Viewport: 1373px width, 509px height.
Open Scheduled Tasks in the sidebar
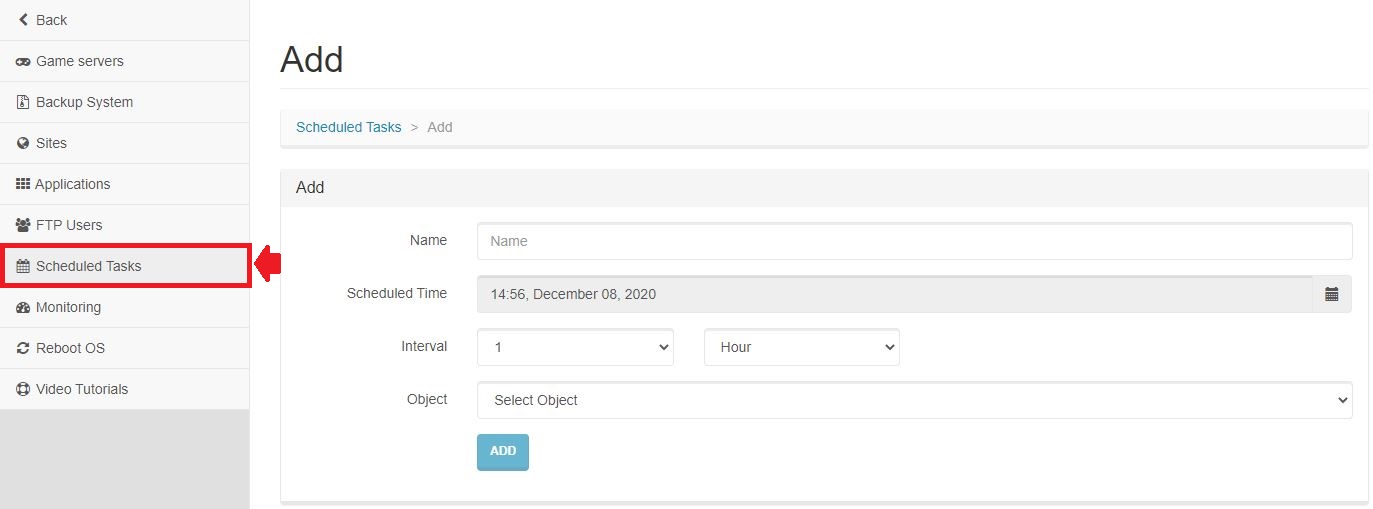coord(124,266)
